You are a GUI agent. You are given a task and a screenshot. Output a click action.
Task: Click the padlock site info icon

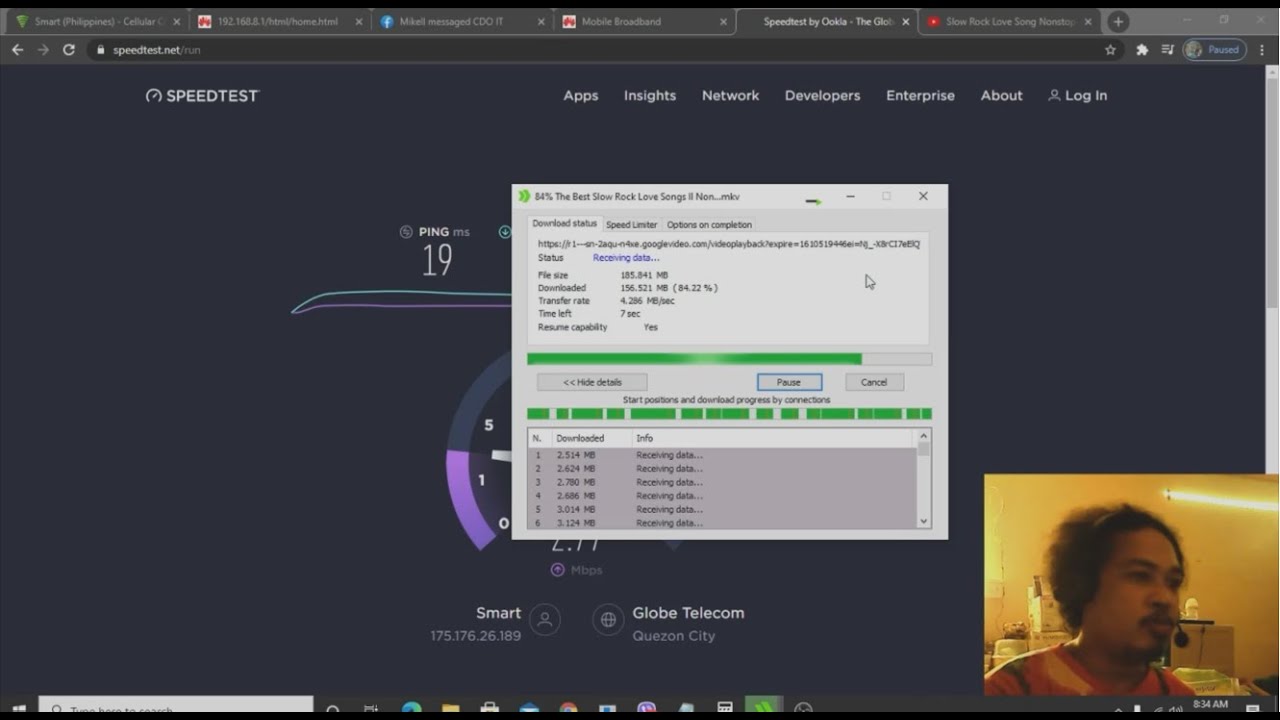pyautogui.click(x=100, y=49)
